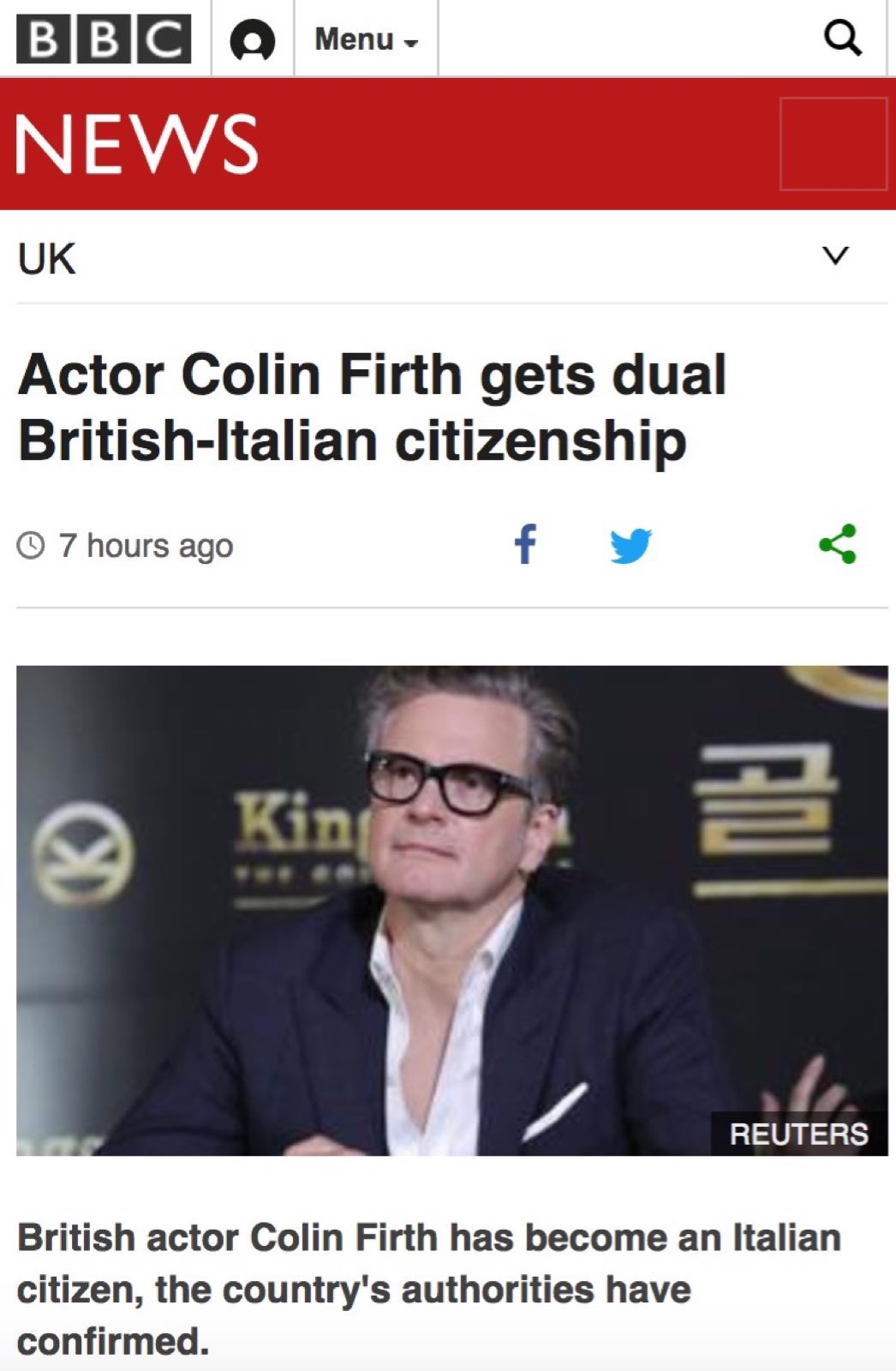
Task: Click the REUTERS image credit
Action: click(798, 1134)
